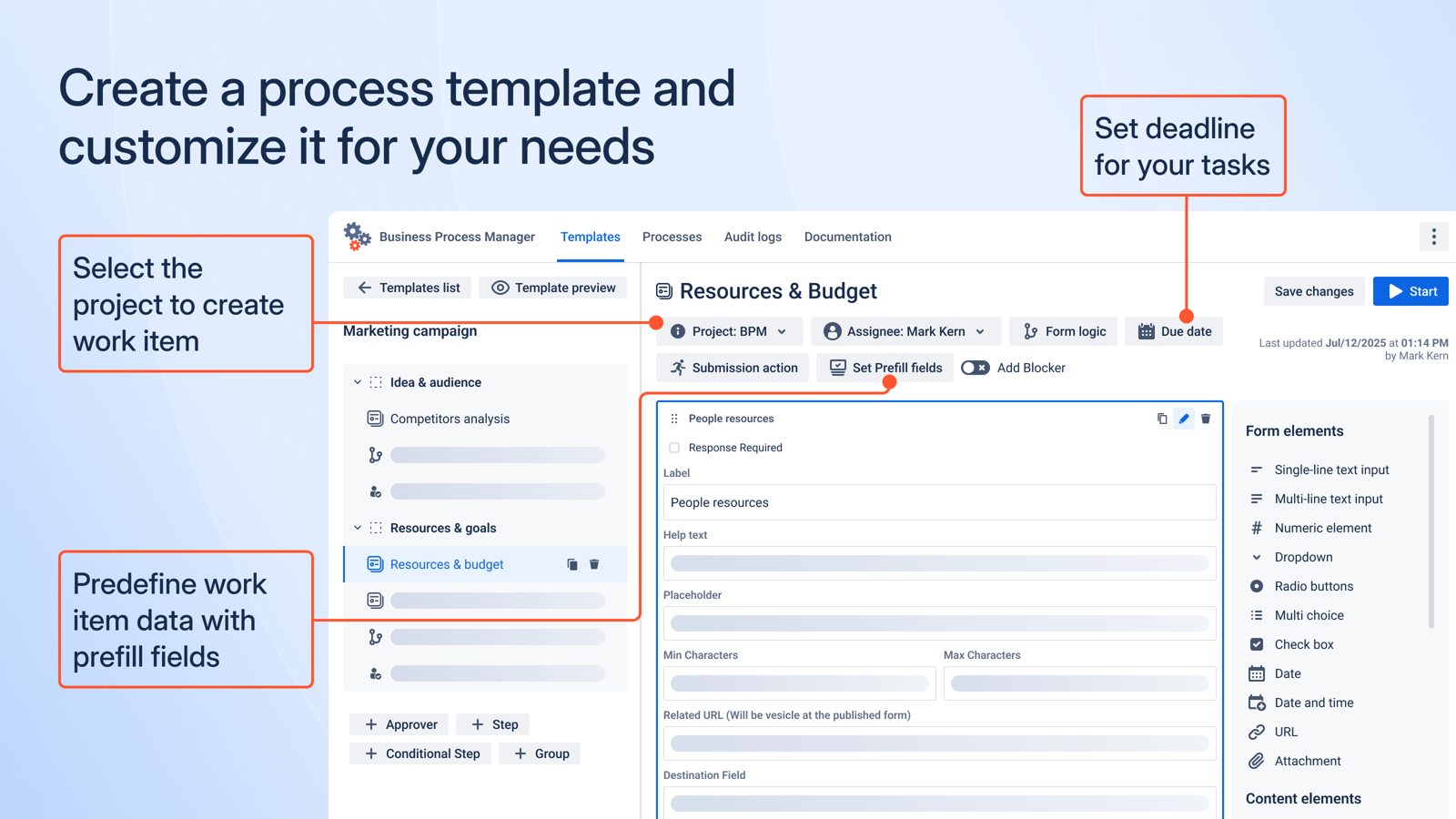Focus the Destination Field input
Screen dimensions: 1456x819
[940, 803]
